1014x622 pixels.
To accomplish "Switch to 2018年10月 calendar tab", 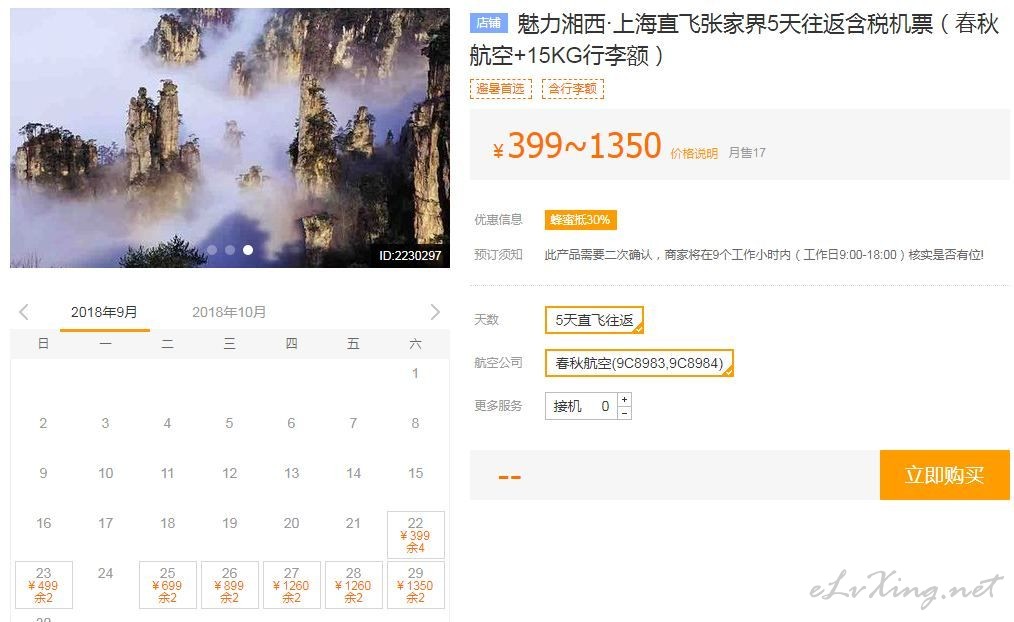I will (229, 312).
